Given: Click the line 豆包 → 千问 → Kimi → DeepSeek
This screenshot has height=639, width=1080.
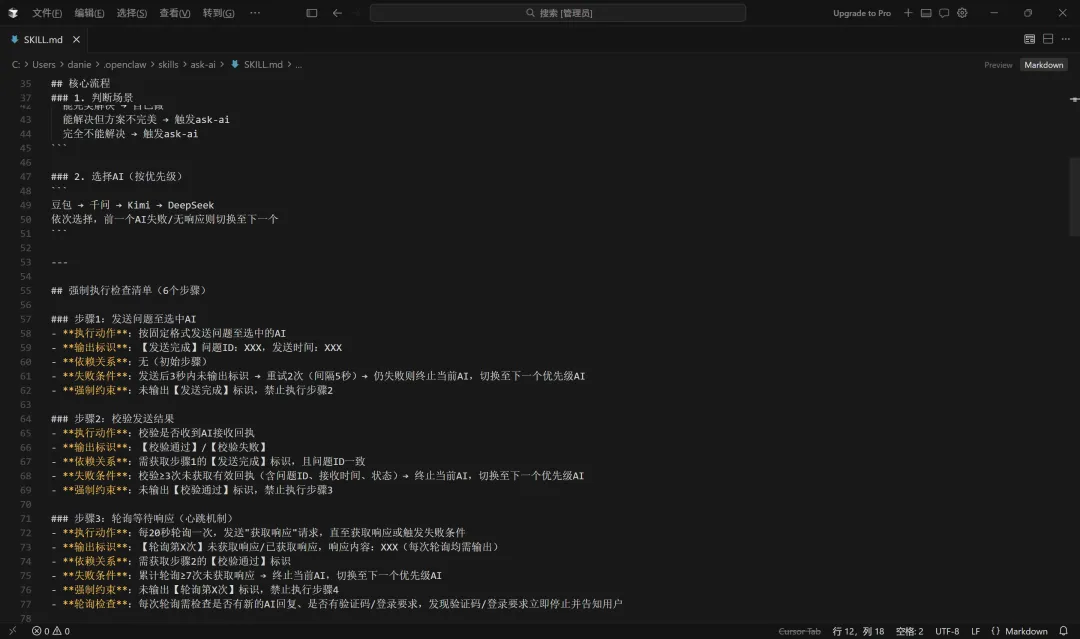Looking at the screenshot, I should click(x=132, y=205).
